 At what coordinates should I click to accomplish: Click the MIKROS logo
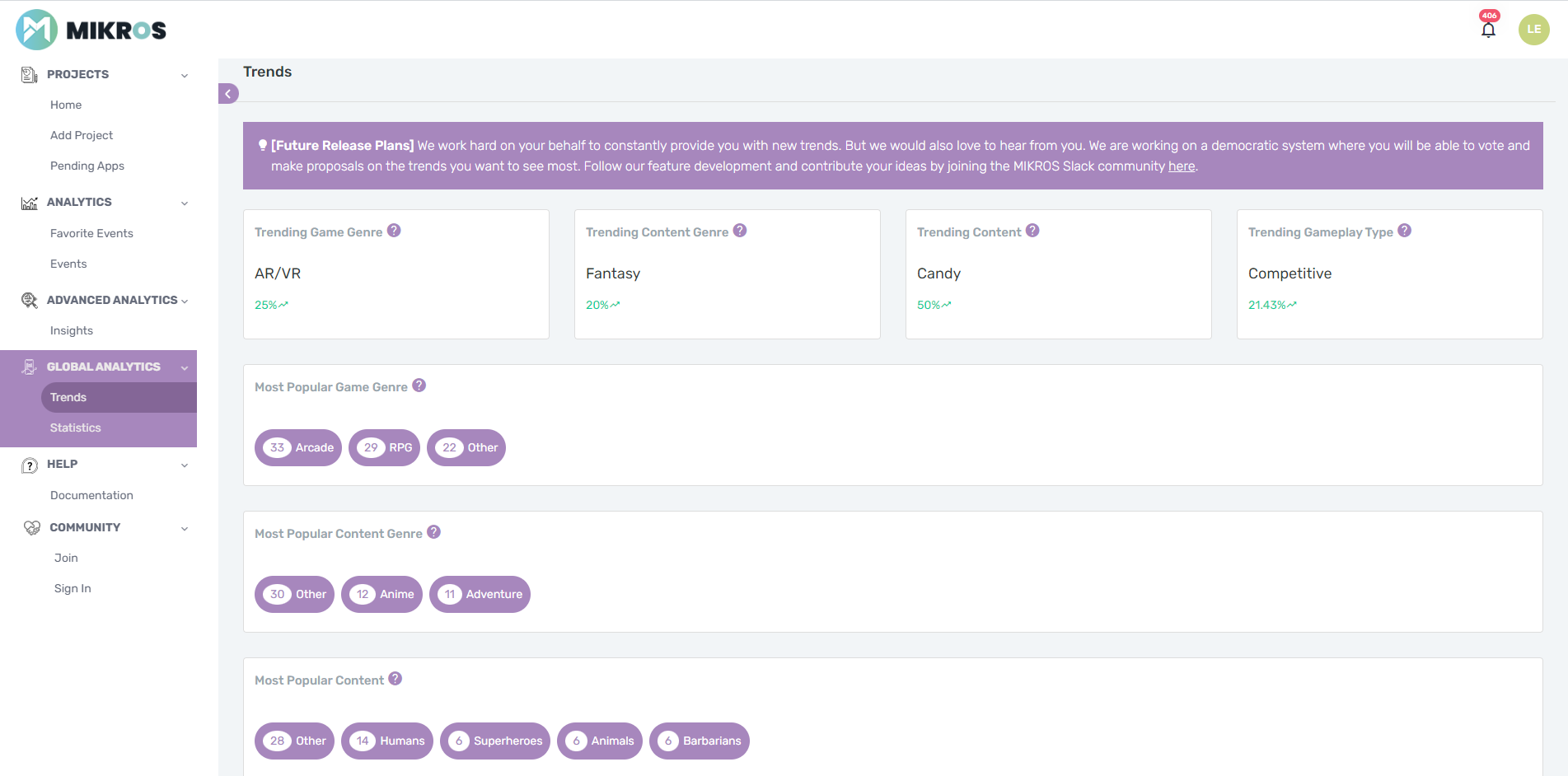tap(91, 29)
